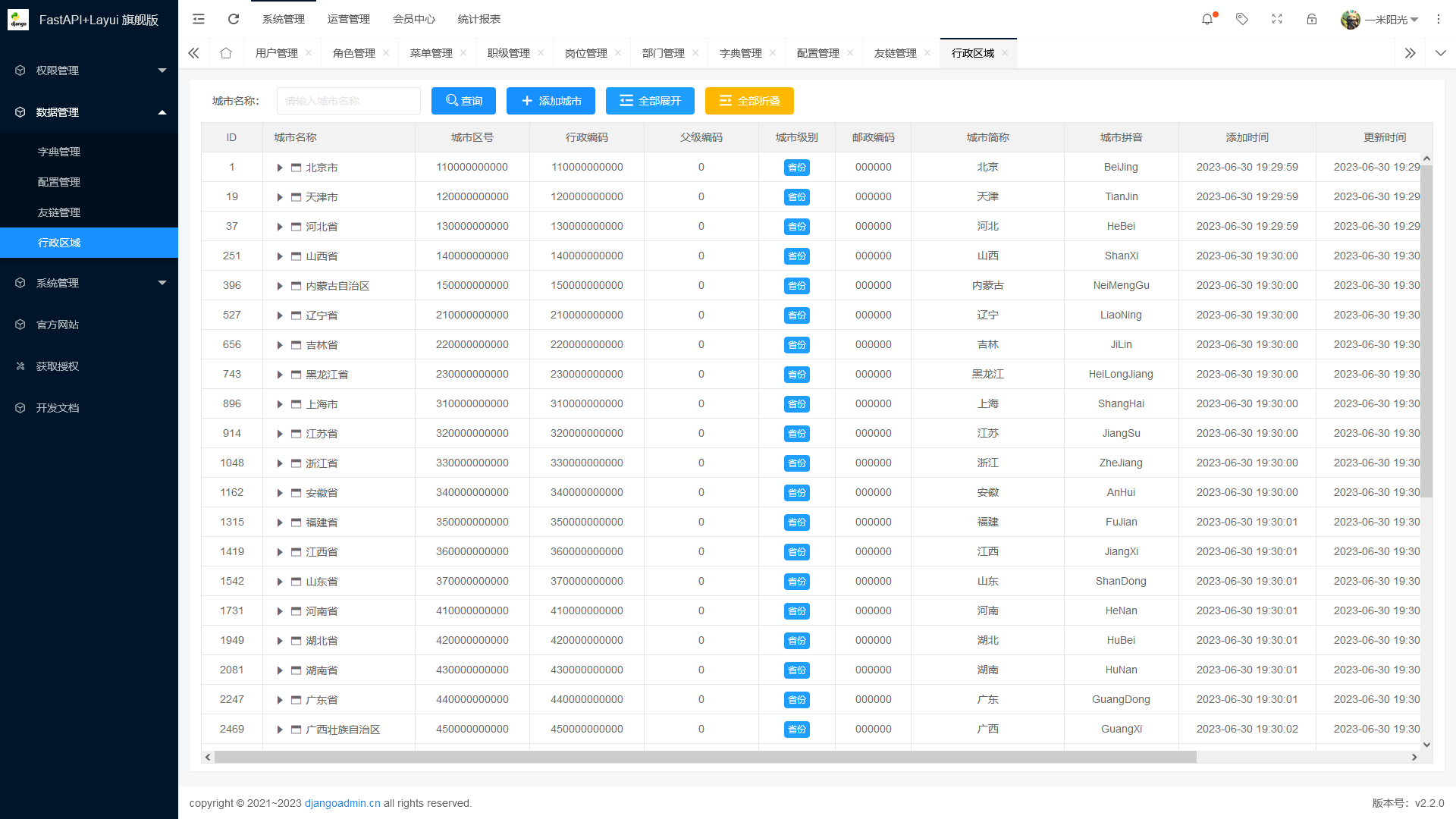Switch to the 统计报表 menu

[479, 19]
